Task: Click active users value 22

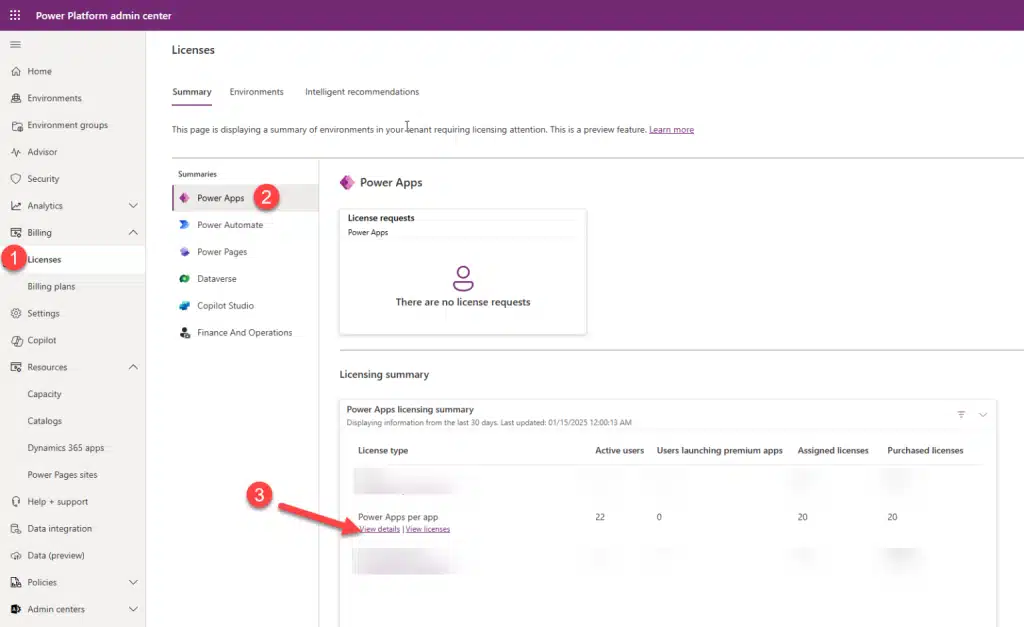Action: pos(600,517)
